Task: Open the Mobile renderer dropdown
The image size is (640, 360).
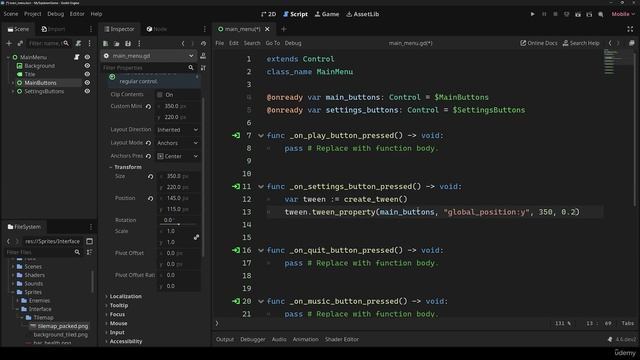Action: pyautogui.click(x=623, y=14)
